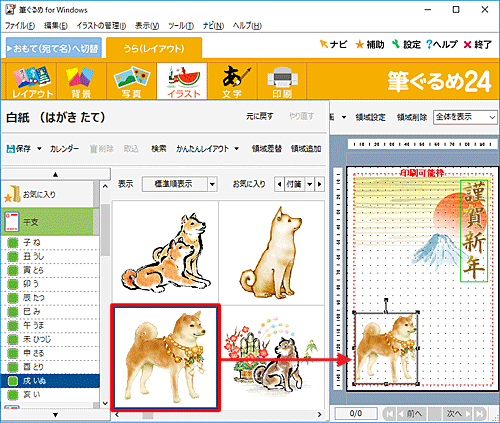Open the 標準順表示 display order dropdown
The height and width of the screenshot is (423, 500).
212,184
